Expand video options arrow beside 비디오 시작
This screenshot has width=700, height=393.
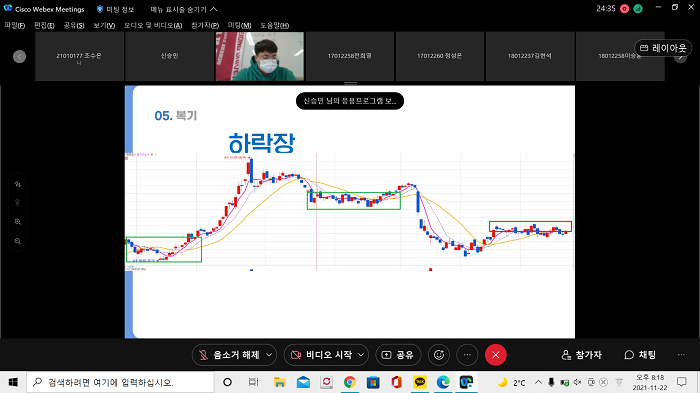coord(361,355)
